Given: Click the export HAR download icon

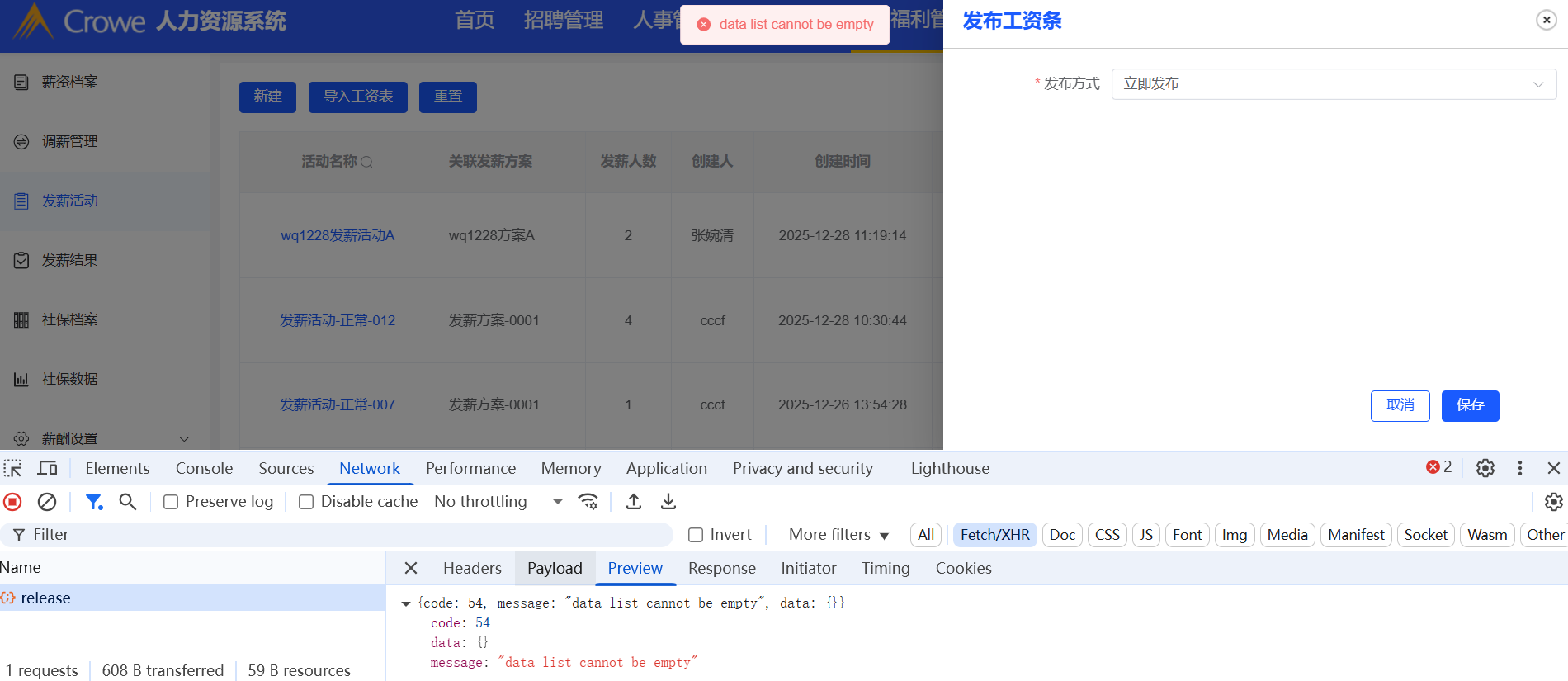Looking at the screenshot, I should 668,502.
